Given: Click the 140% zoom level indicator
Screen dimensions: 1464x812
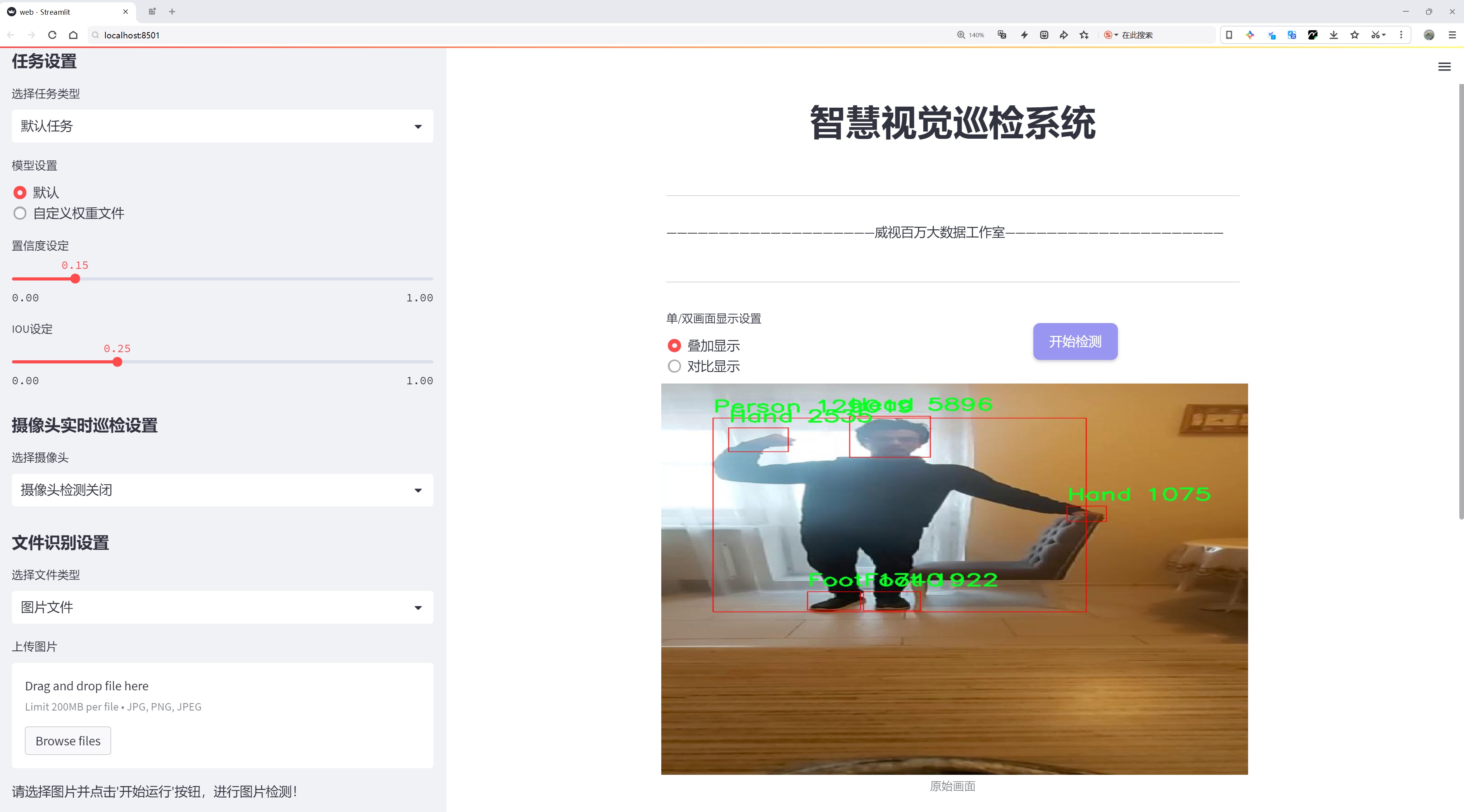Looking at the screenshot, I should (x=971, y=35).
